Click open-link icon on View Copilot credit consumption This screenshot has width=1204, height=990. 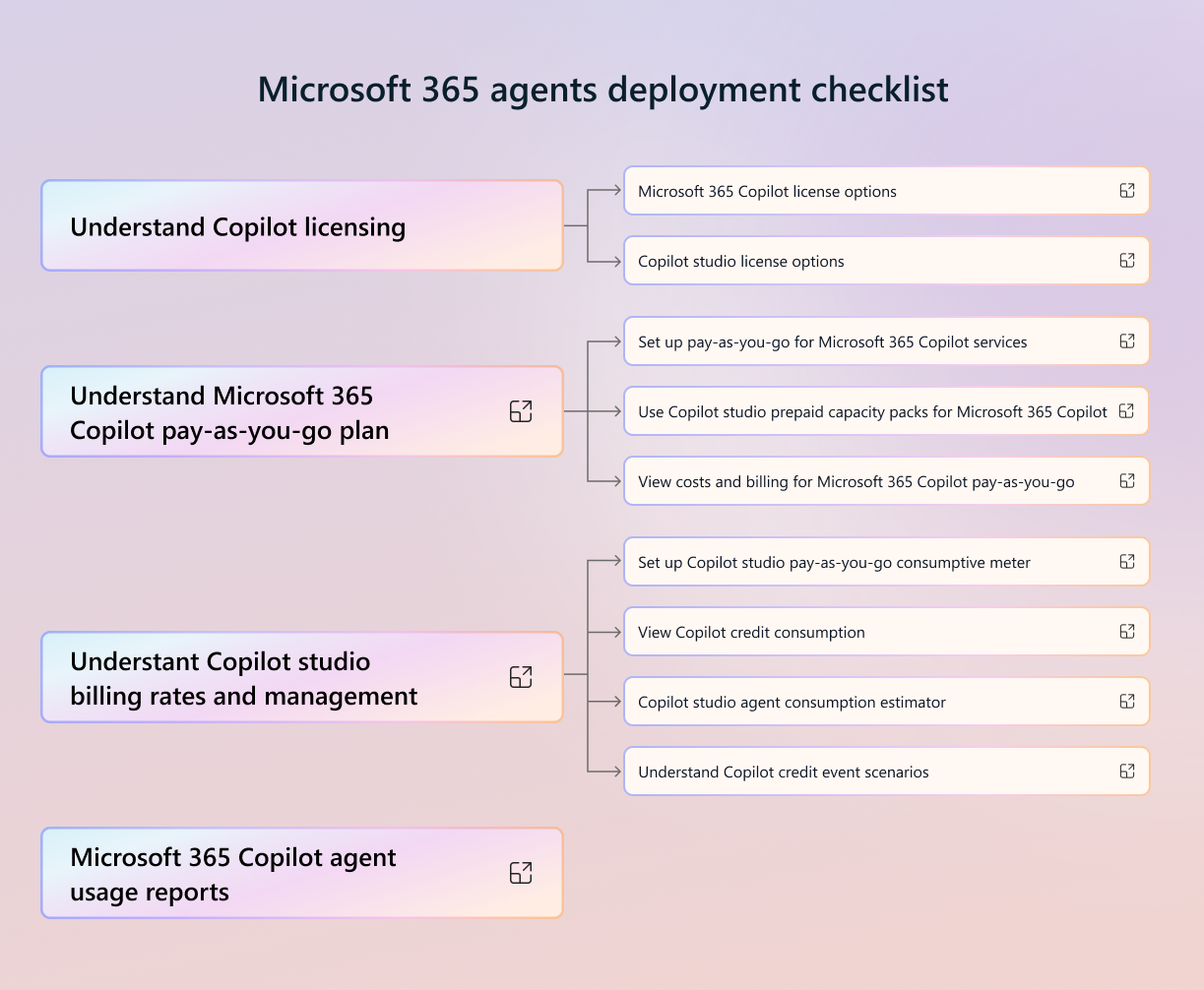1127,632
